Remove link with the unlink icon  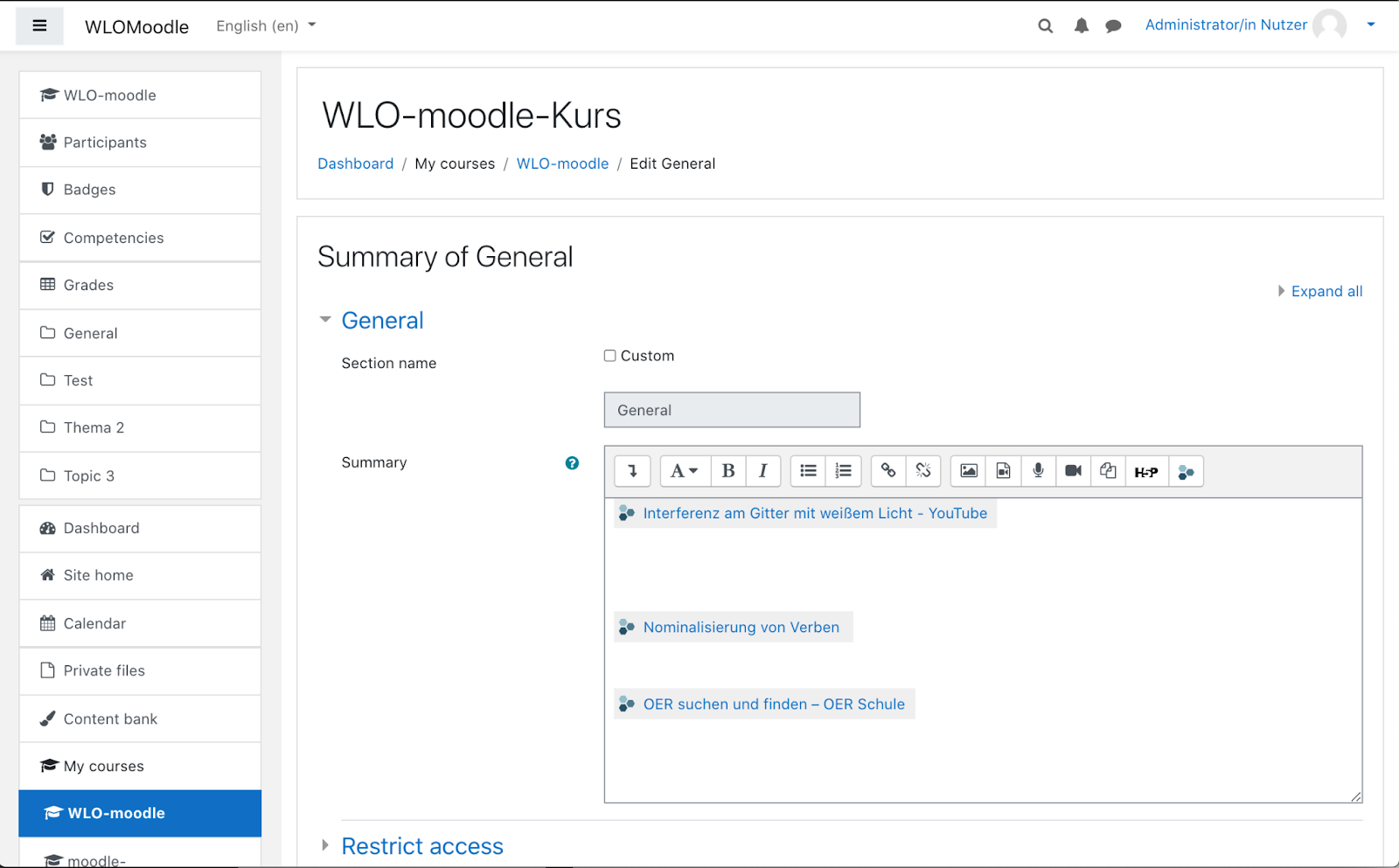click(923, 471)
